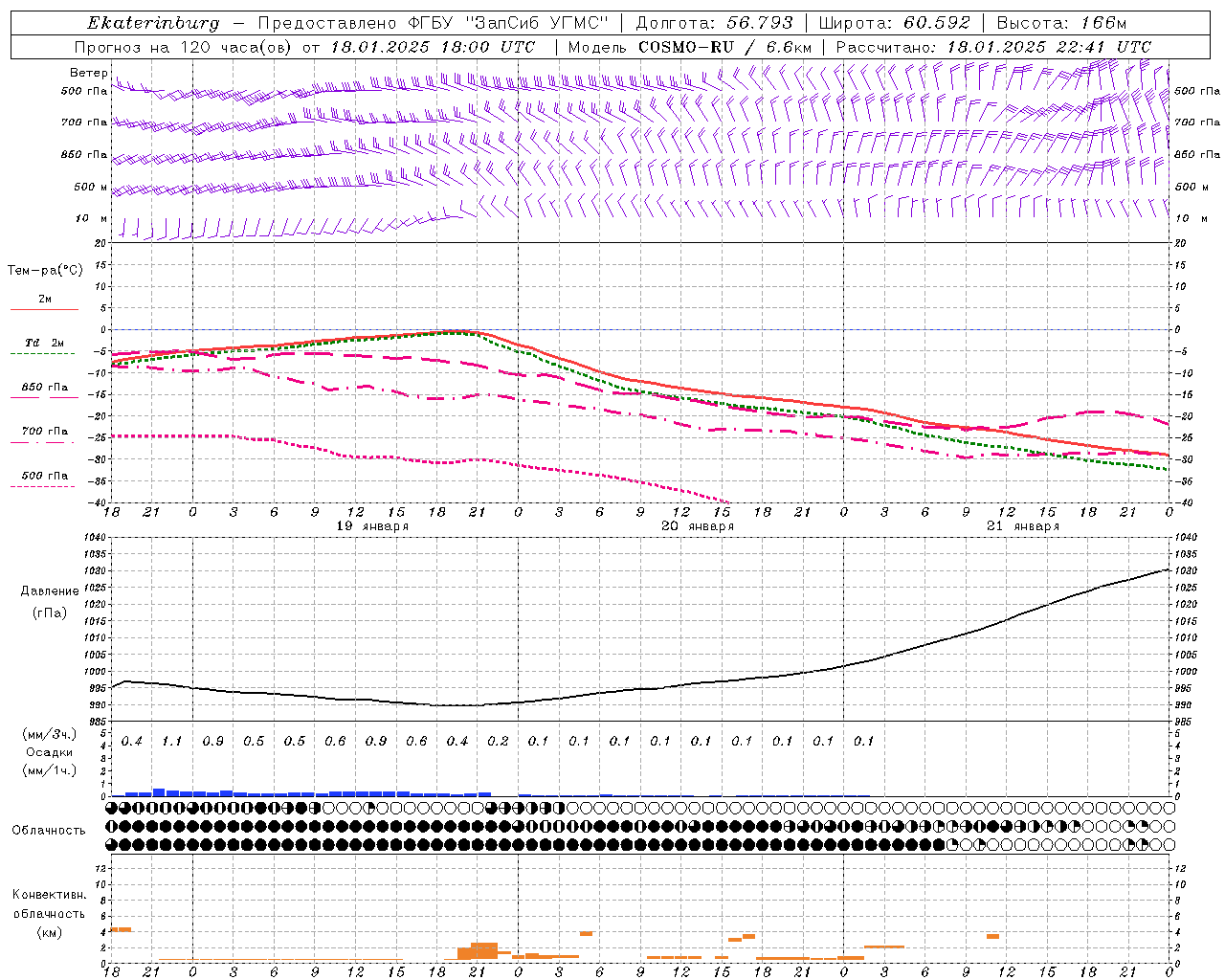Click the '19 января' date label
Viewport: 1225px width, 980px height.
(x=372, y=526)
